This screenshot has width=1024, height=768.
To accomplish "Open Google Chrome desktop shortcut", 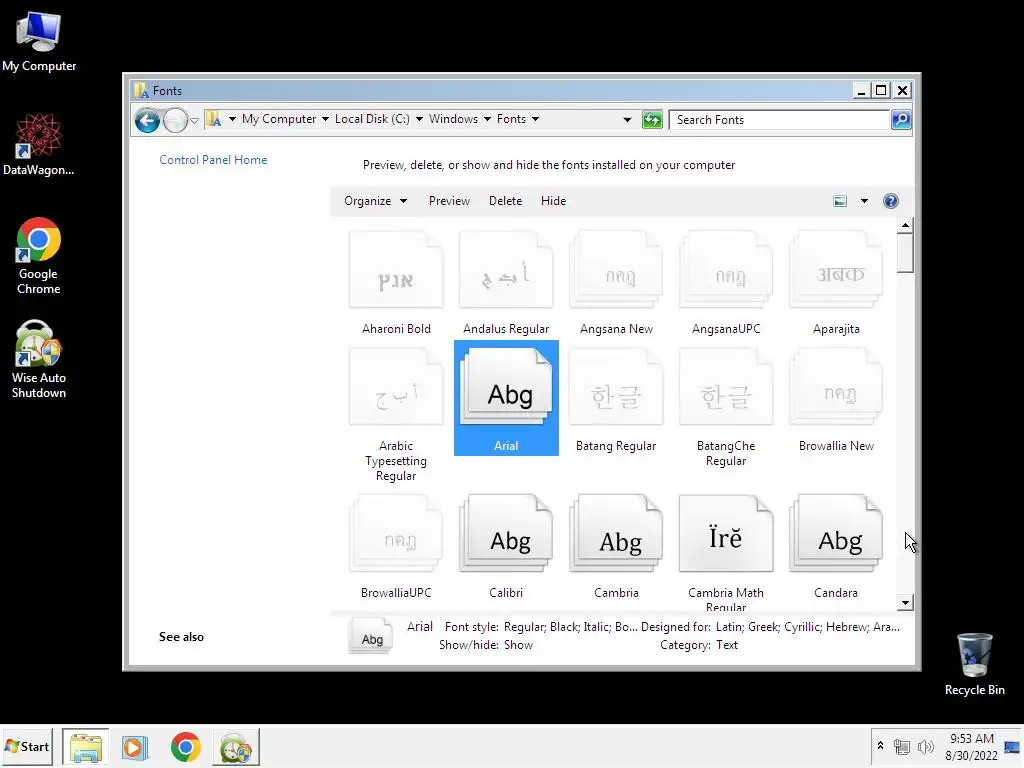I will [x=39, y=256].
